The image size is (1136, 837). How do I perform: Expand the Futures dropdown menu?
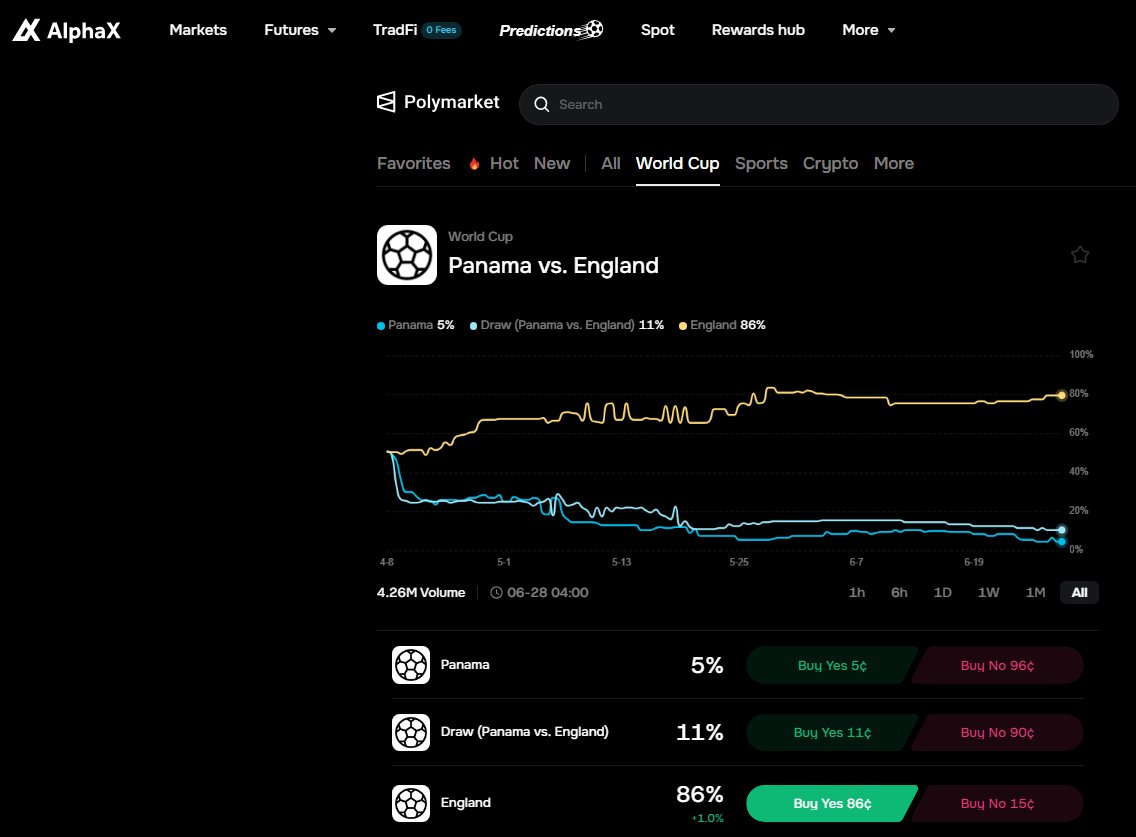tap(300, 30)
